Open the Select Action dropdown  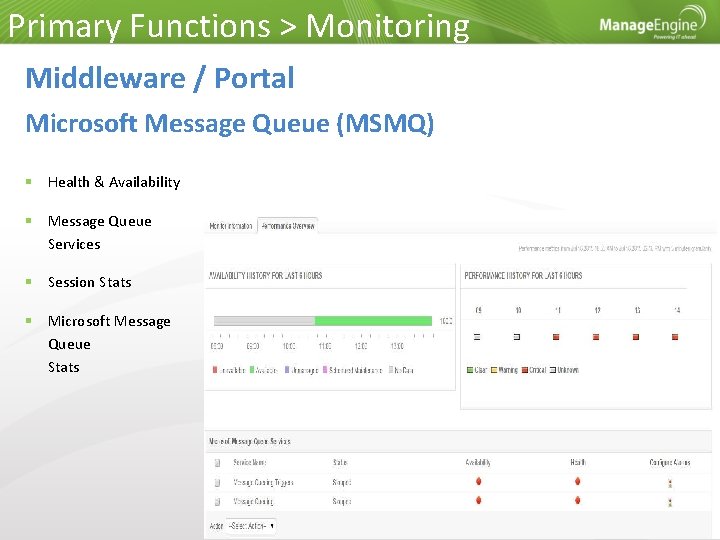[252, 526]
